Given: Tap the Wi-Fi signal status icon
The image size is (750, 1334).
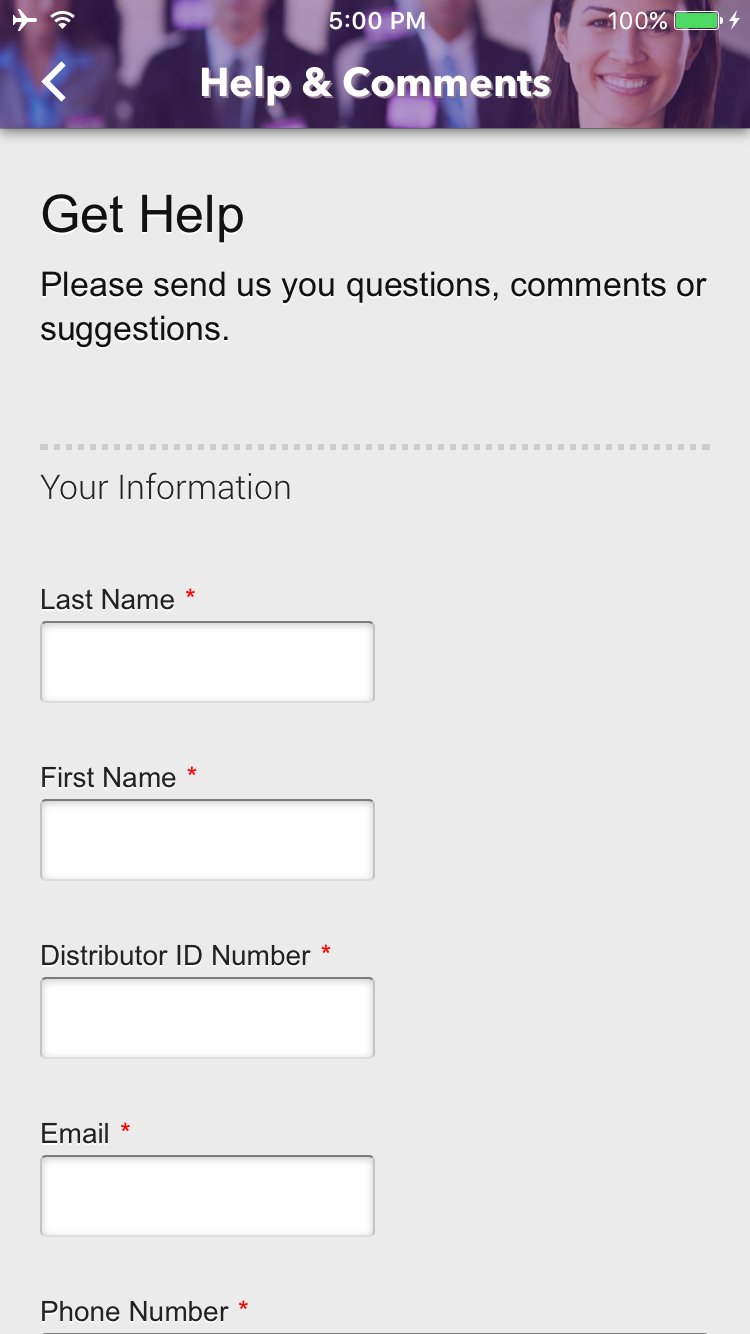Looking at the screenshot, I should click(63, 20).
